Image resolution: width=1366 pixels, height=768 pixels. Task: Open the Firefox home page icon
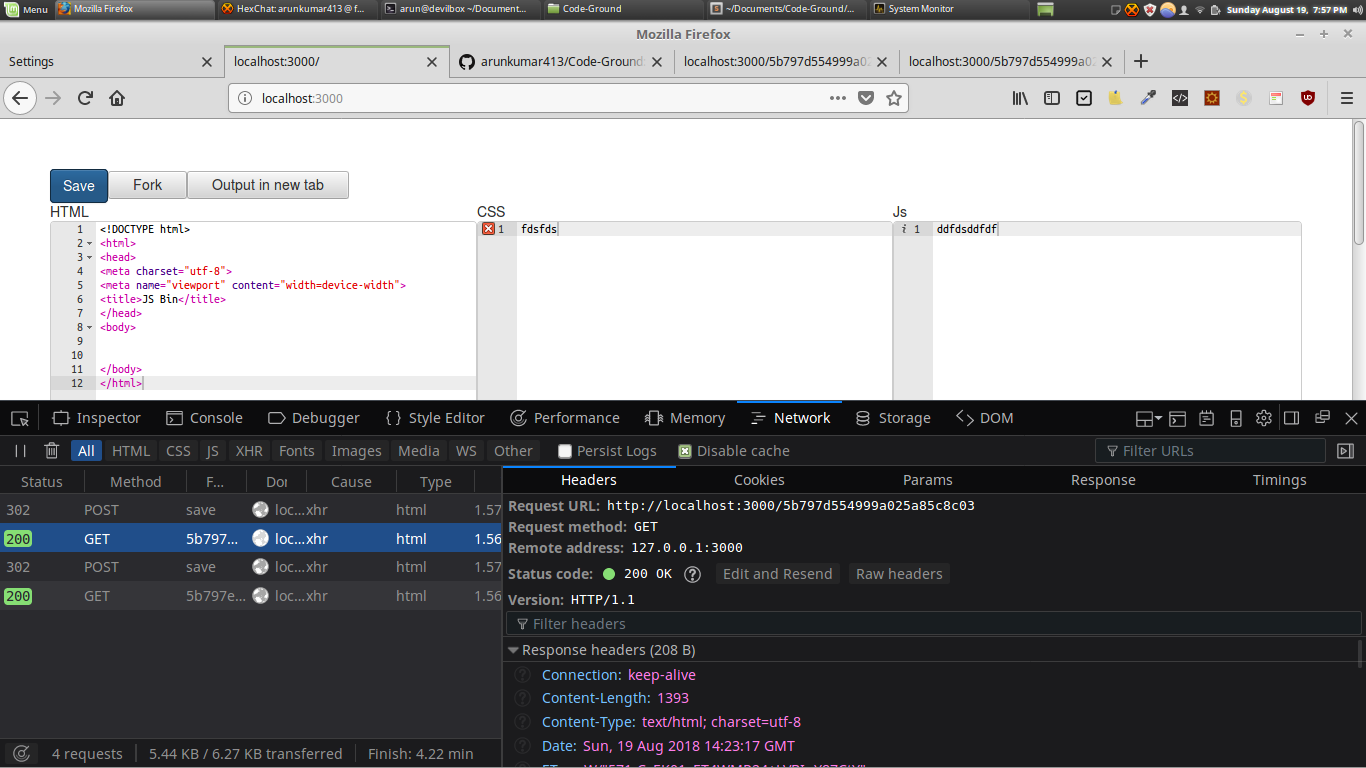click(x=117, y=98)
